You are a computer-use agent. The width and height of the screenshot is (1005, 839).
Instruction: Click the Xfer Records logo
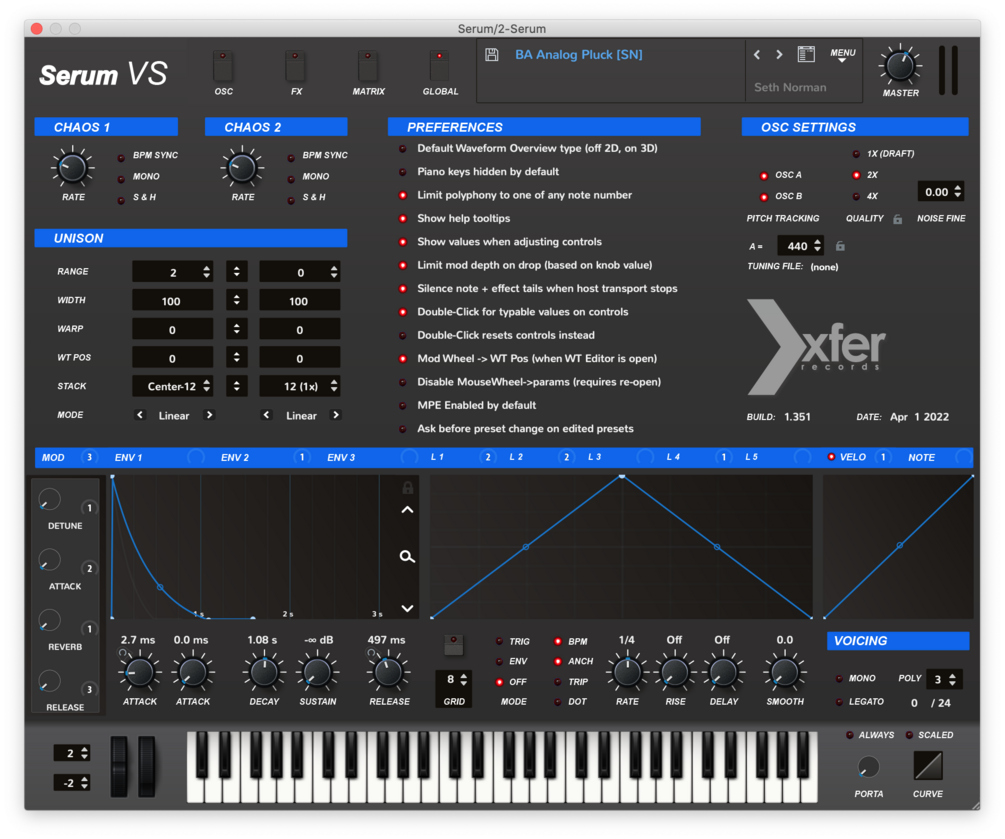click(817, 347)
